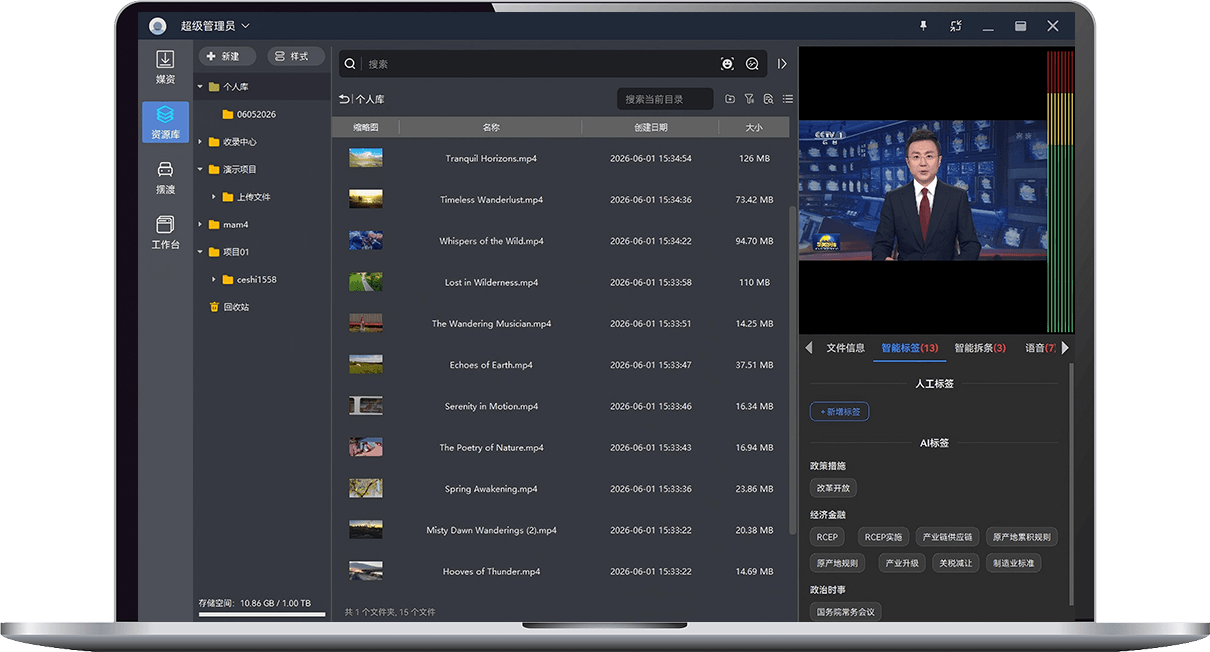Click the 新增标签 button
The height and width of the screenshot is (652, 1210).
point(839,411)
